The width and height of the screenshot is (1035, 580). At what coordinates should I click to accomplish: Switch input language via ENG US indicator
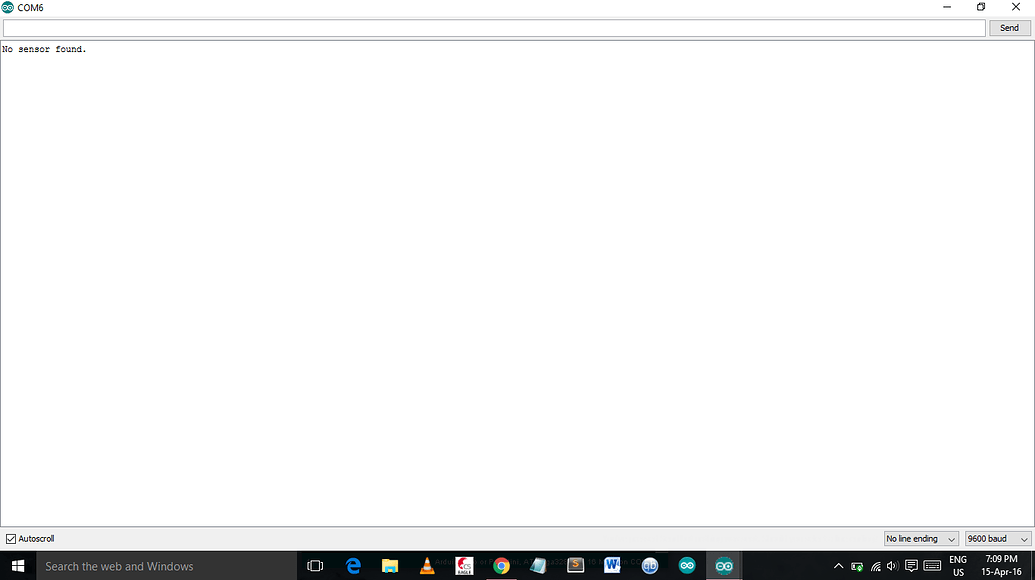[957, 565]
